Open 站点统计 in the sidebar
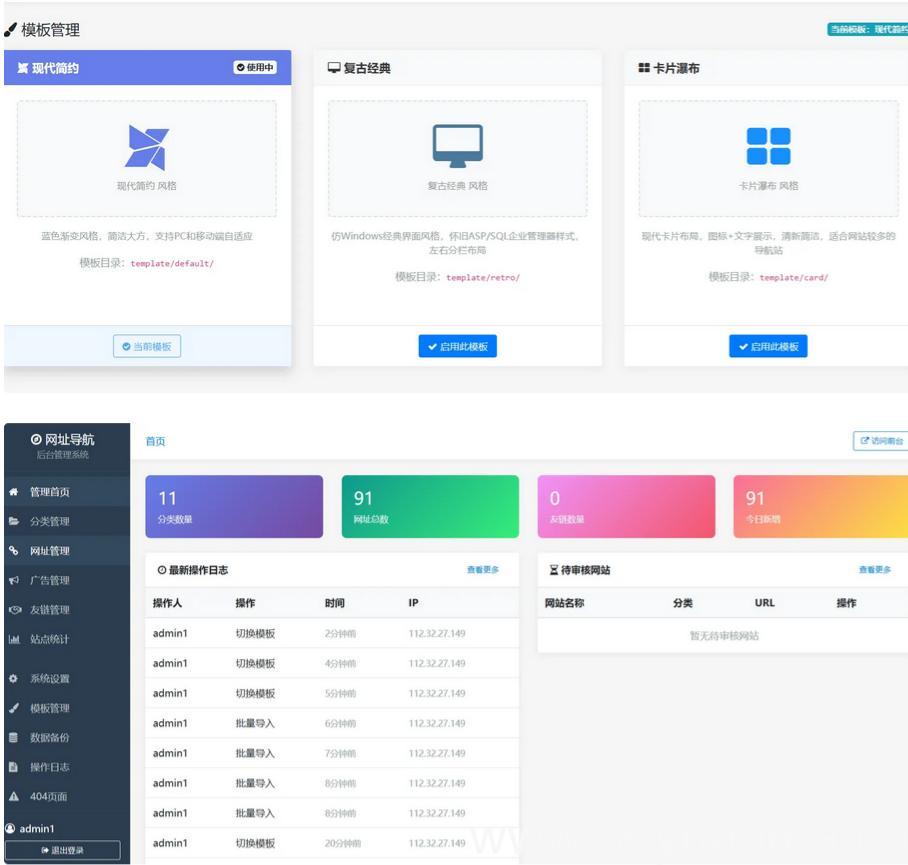The image size is (908, 865). point(67,639)
